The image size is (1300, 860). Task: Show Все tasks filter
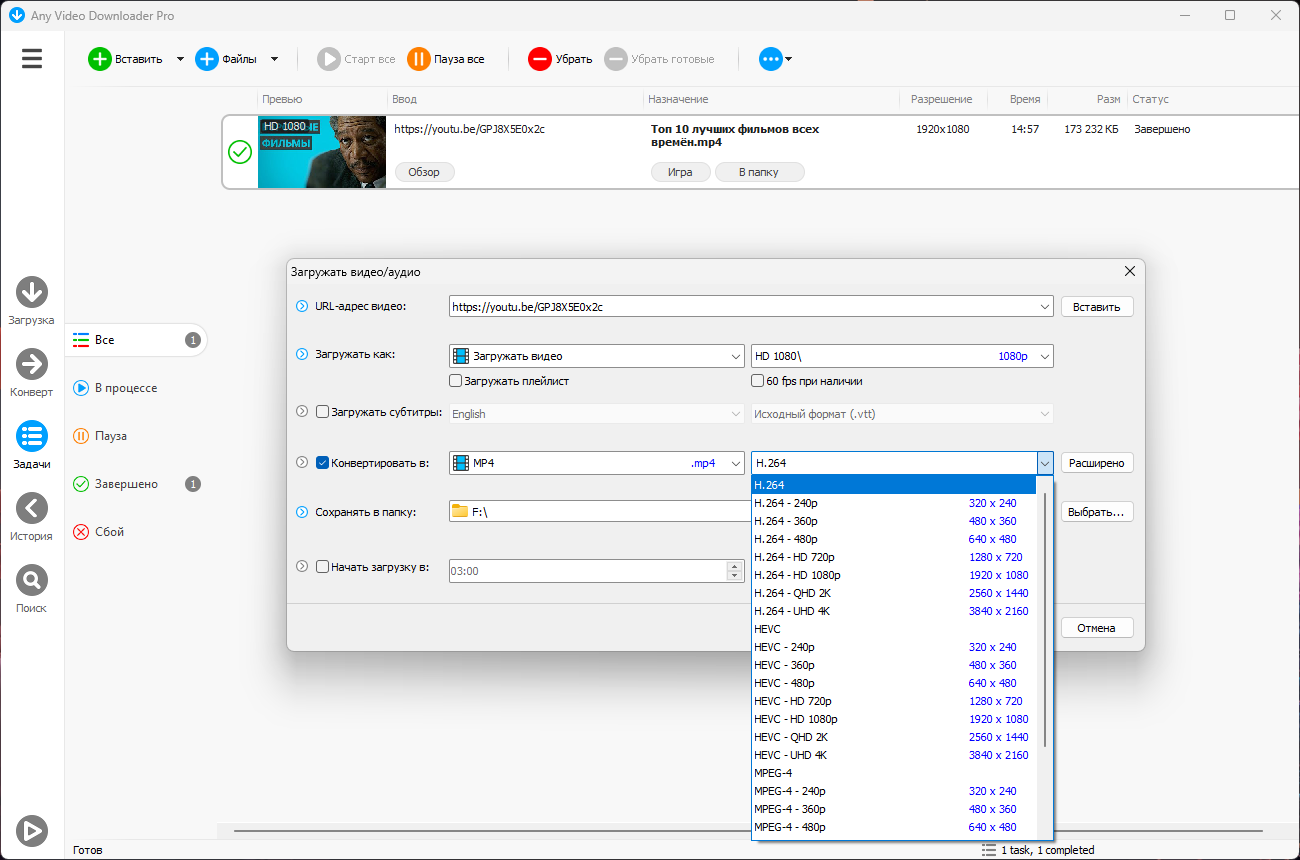pyautogui.click(x=136, y=340)
